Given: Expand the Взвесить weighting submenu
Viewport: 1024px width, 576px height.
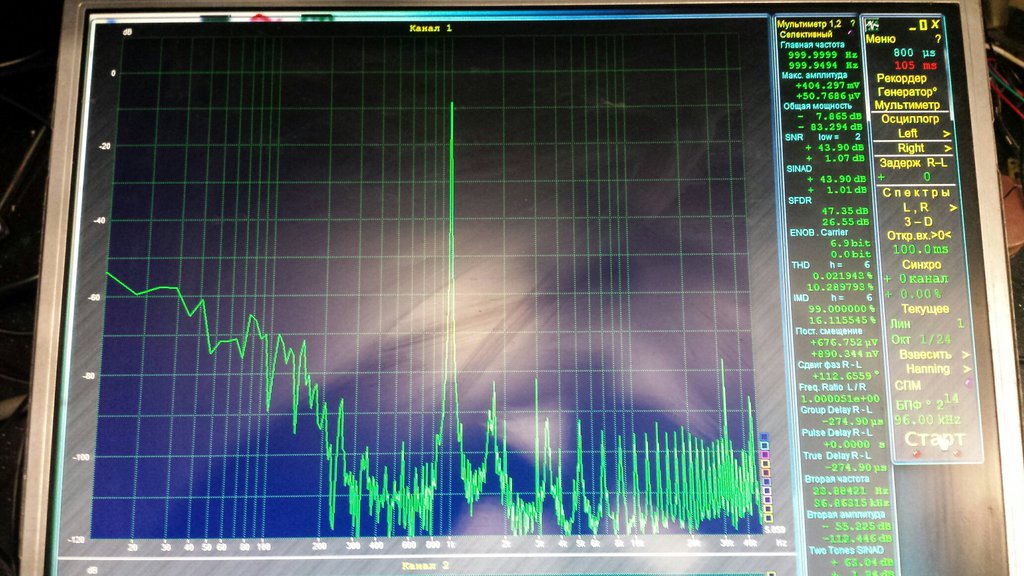Looking at the screenshot, I should click(965, 355).
